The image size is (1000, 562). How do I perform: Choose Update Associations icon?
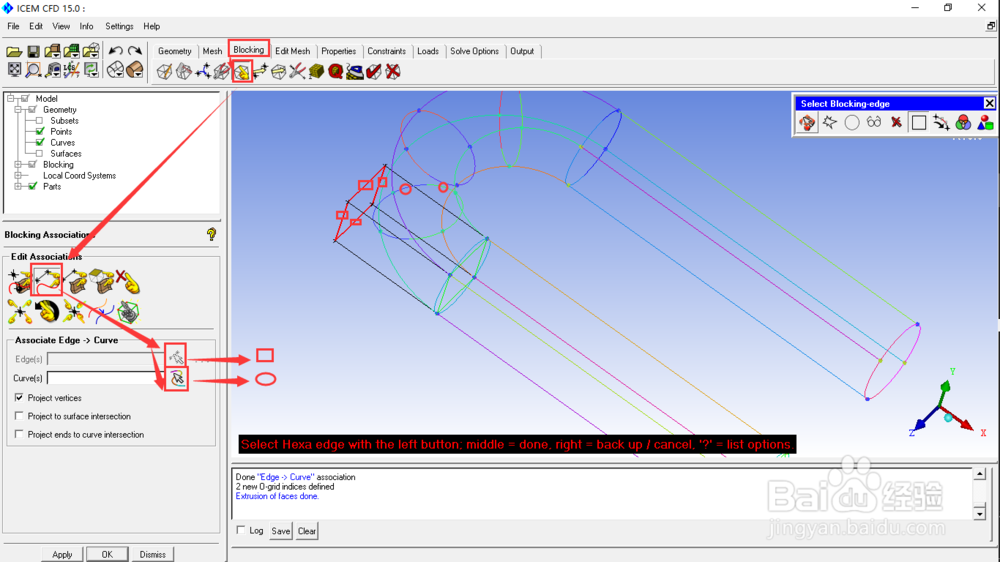coord(19,311)
